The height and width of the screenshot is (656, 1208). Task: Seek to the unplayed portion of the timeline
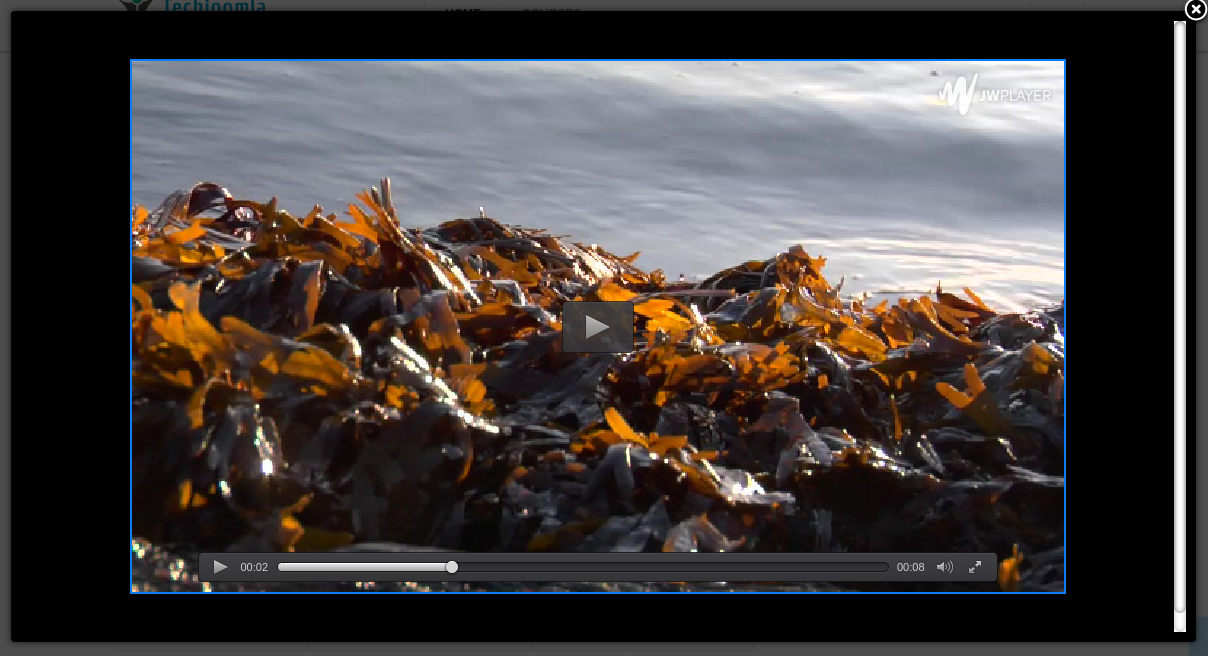point(670,567)
